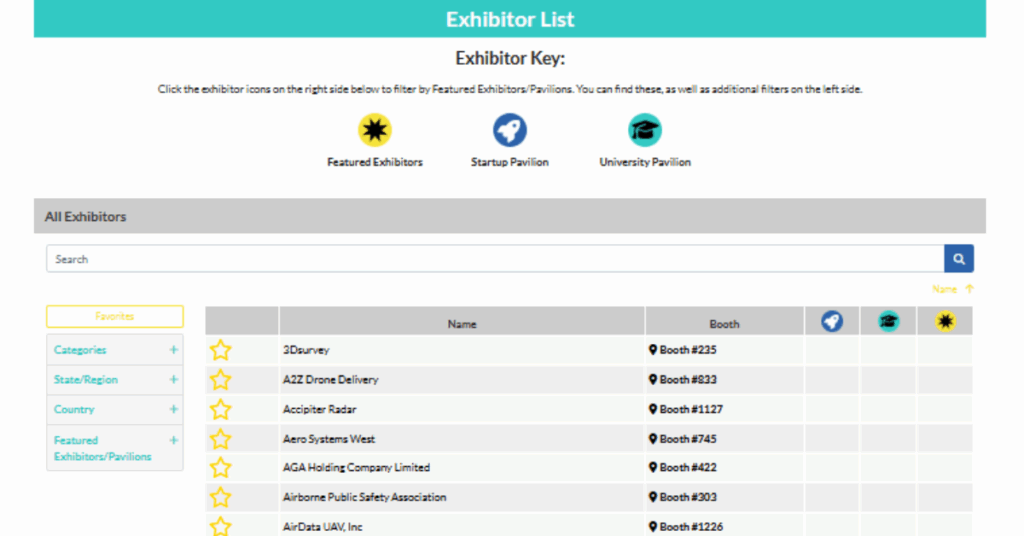Toggle favorite star for Airborne Public Safety Association
Screen dimensions: 1024x536
click(x=221, y=497)
